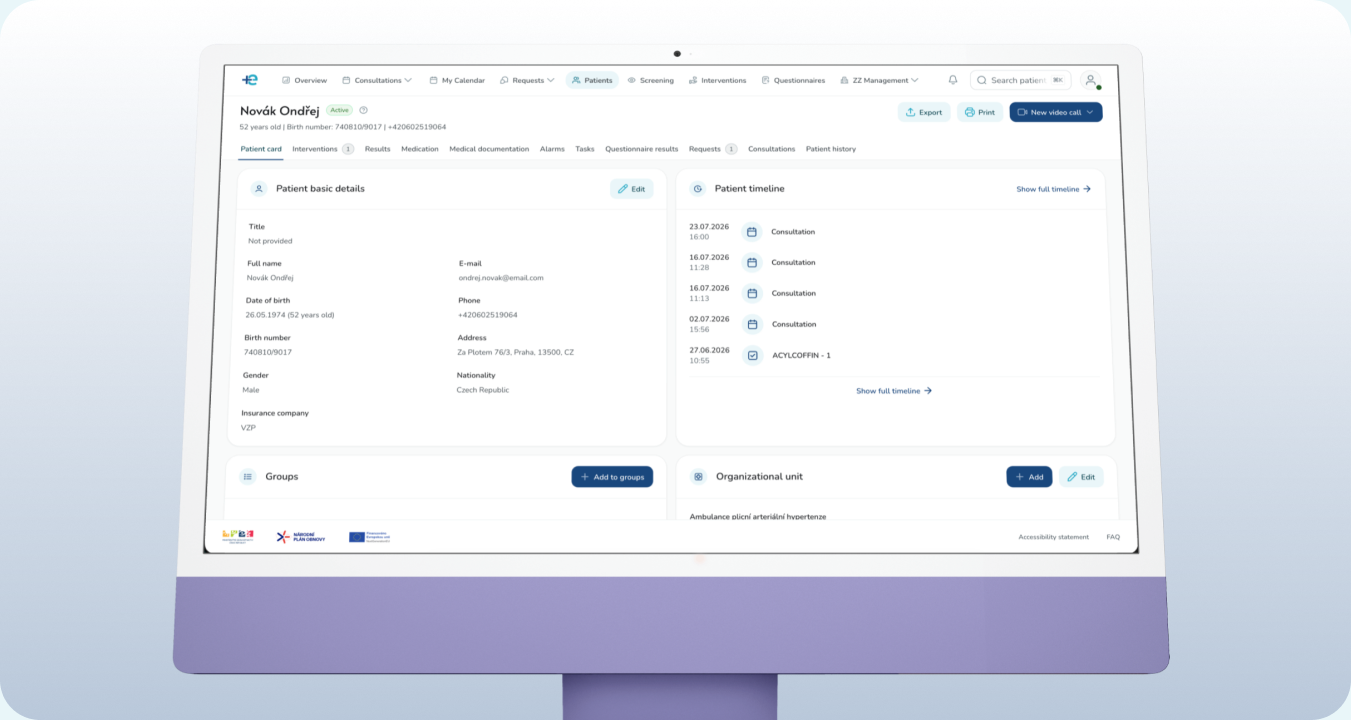This screenshot has height=720, width=1351.
Task: Click the Search patient input field
Action: point(1020,80)
